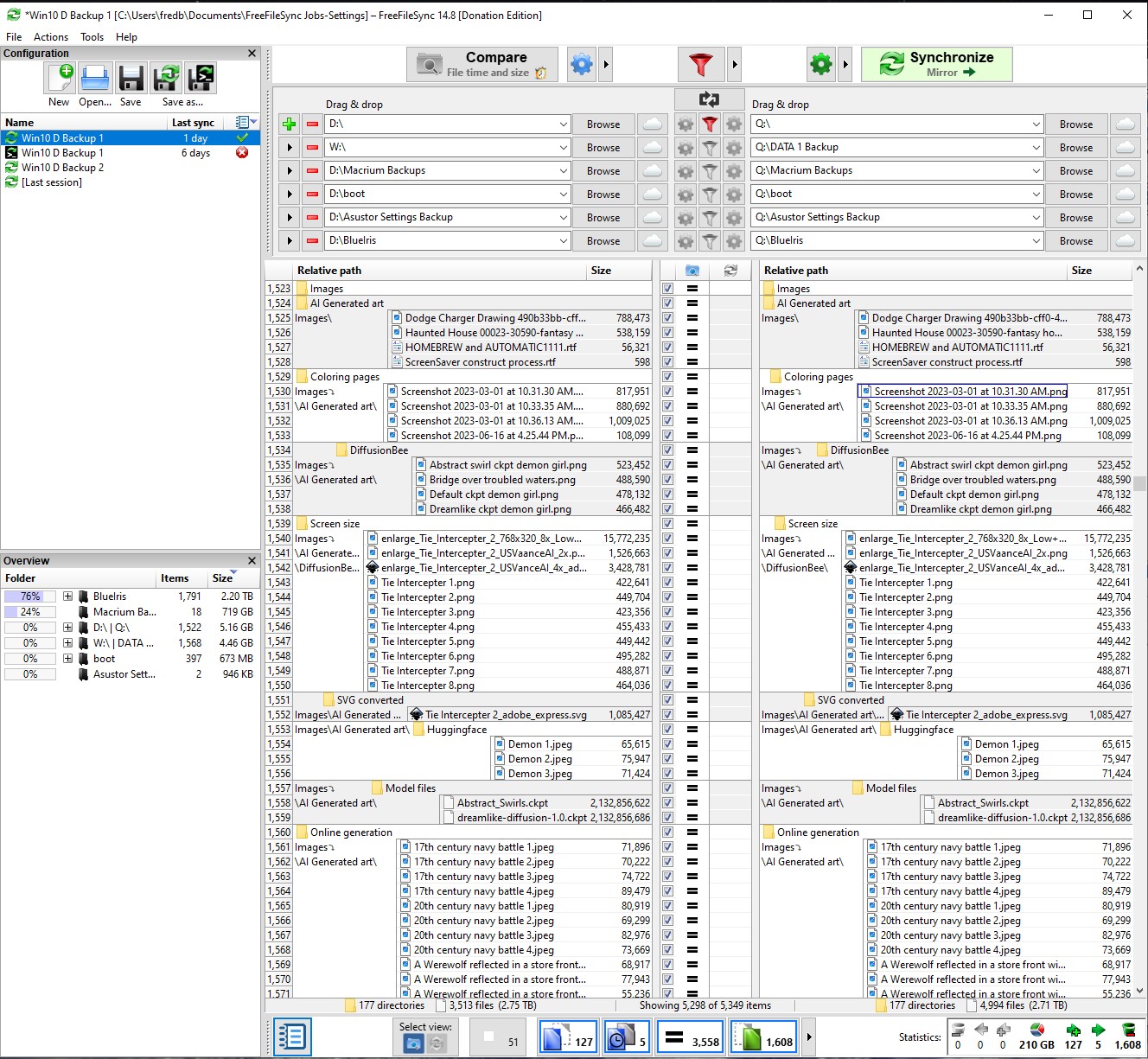The width and height of the screenshot is (1148, 1059).
Task: Open the global filter red funnel
Action: (x=701, y=64)
